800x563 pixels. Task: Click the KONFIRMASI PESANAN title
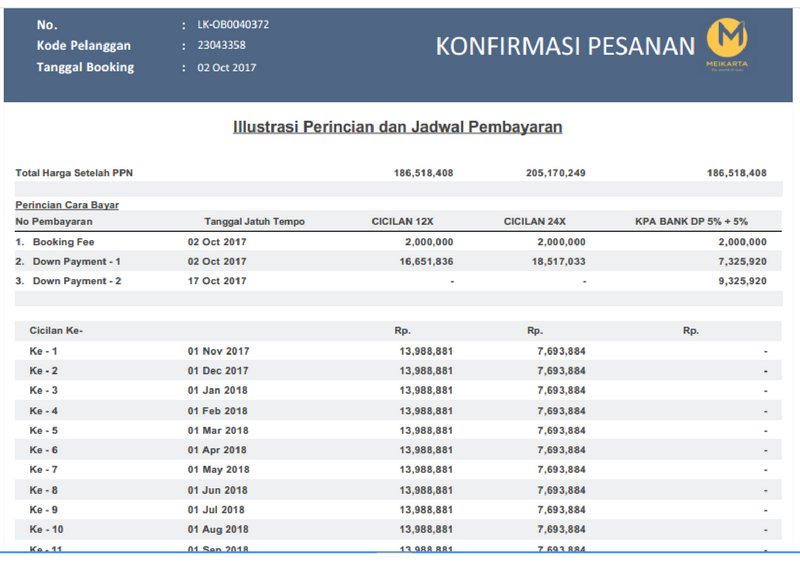(565, 46)
